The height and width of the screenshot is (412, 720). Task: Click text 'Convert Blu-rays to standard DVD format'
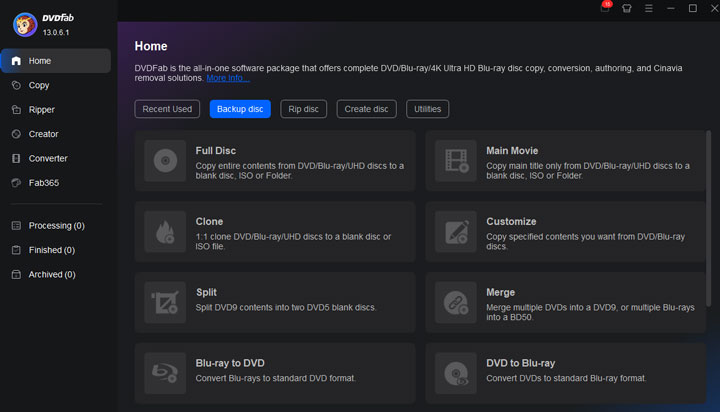point(275,378)
